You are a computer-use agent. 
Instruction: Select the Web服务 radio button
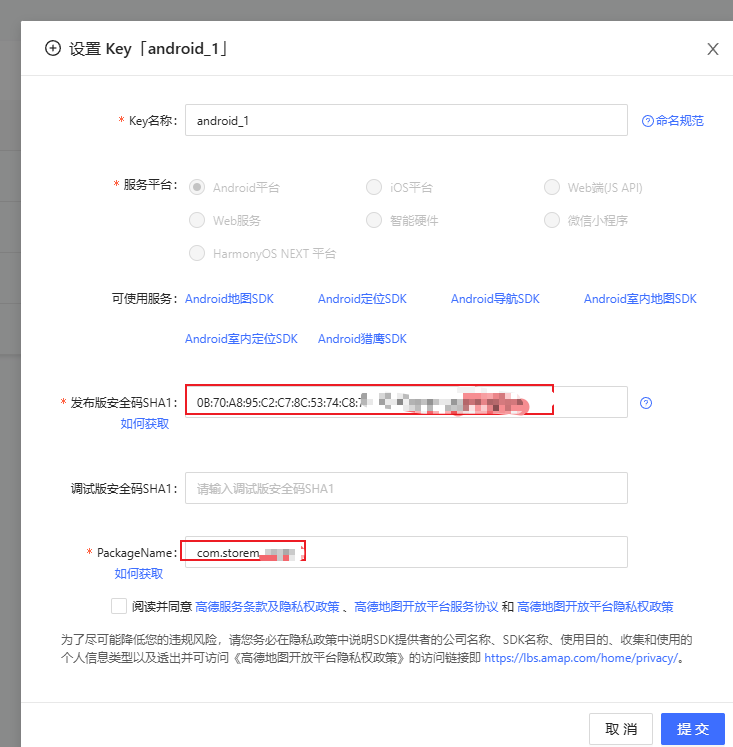tap(197, 220)
